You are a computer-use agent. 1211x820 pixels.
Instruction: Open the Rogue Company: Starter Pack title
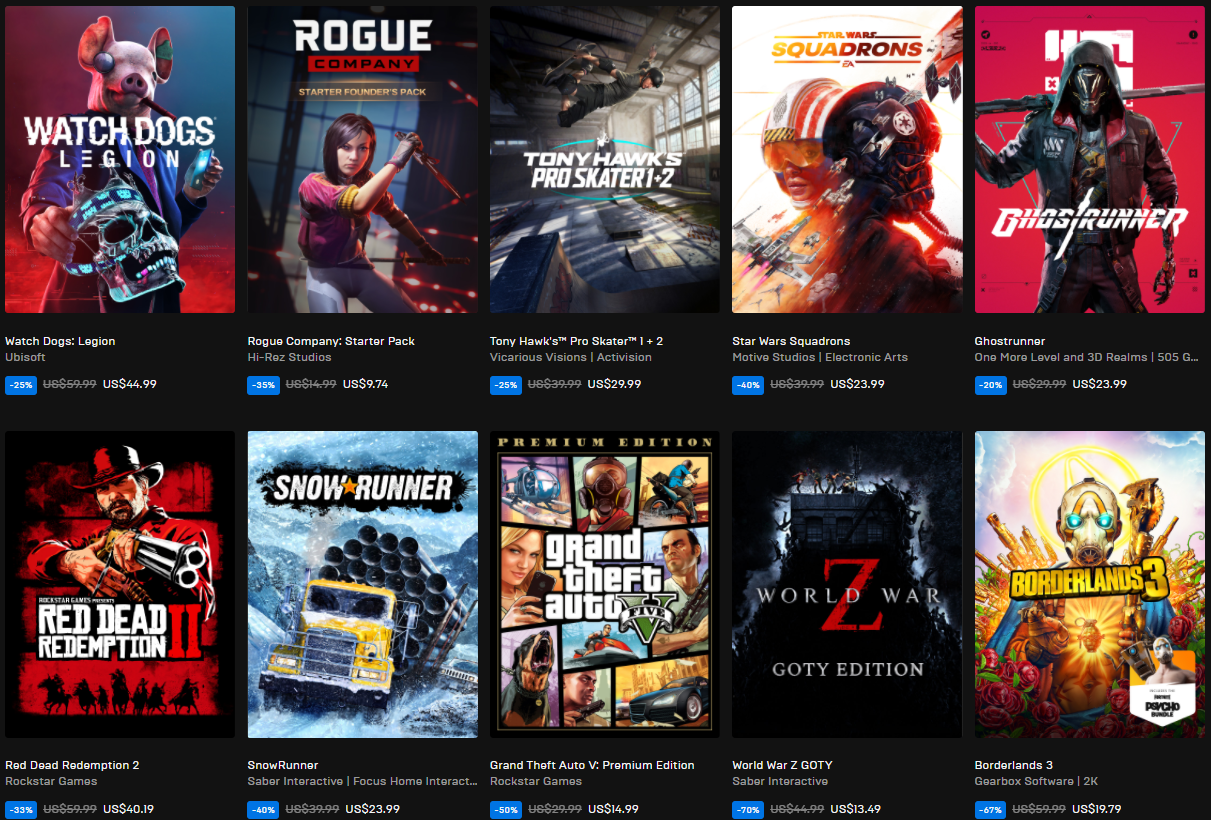coord(331,341)
